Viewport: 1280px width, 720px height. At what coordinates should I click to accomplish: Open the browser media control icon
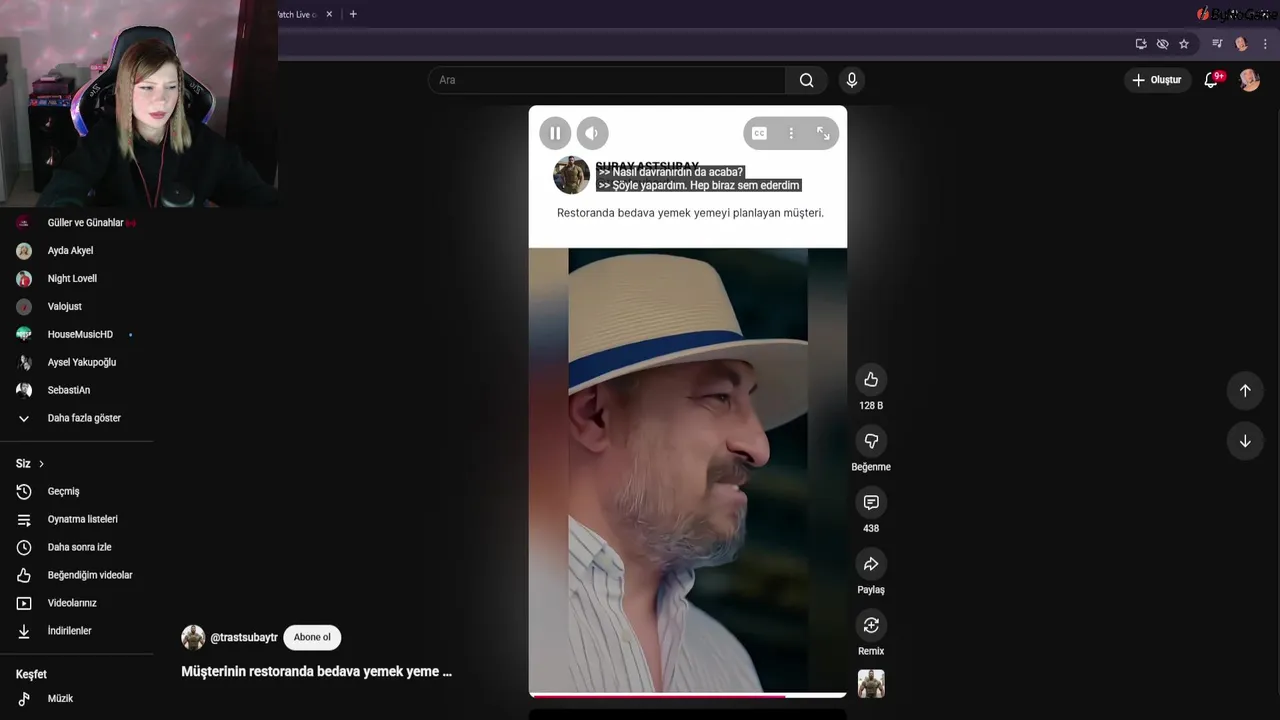point(1217,44)
